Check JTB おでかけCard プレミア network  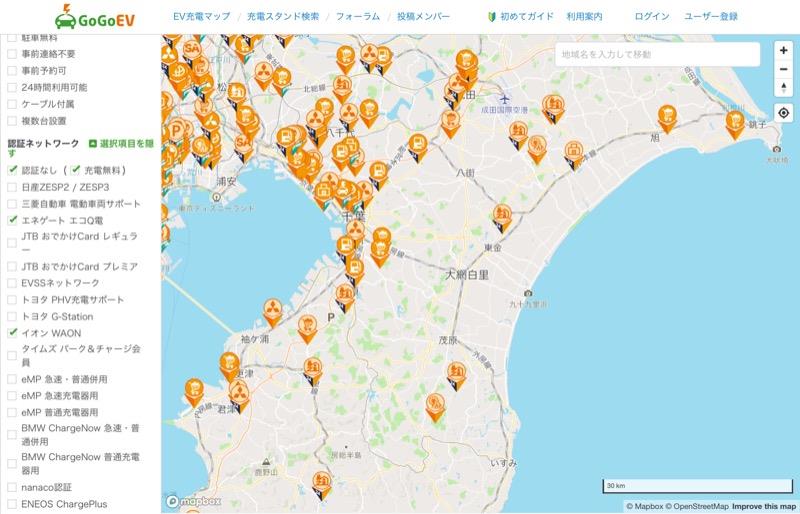click(12, 266)
